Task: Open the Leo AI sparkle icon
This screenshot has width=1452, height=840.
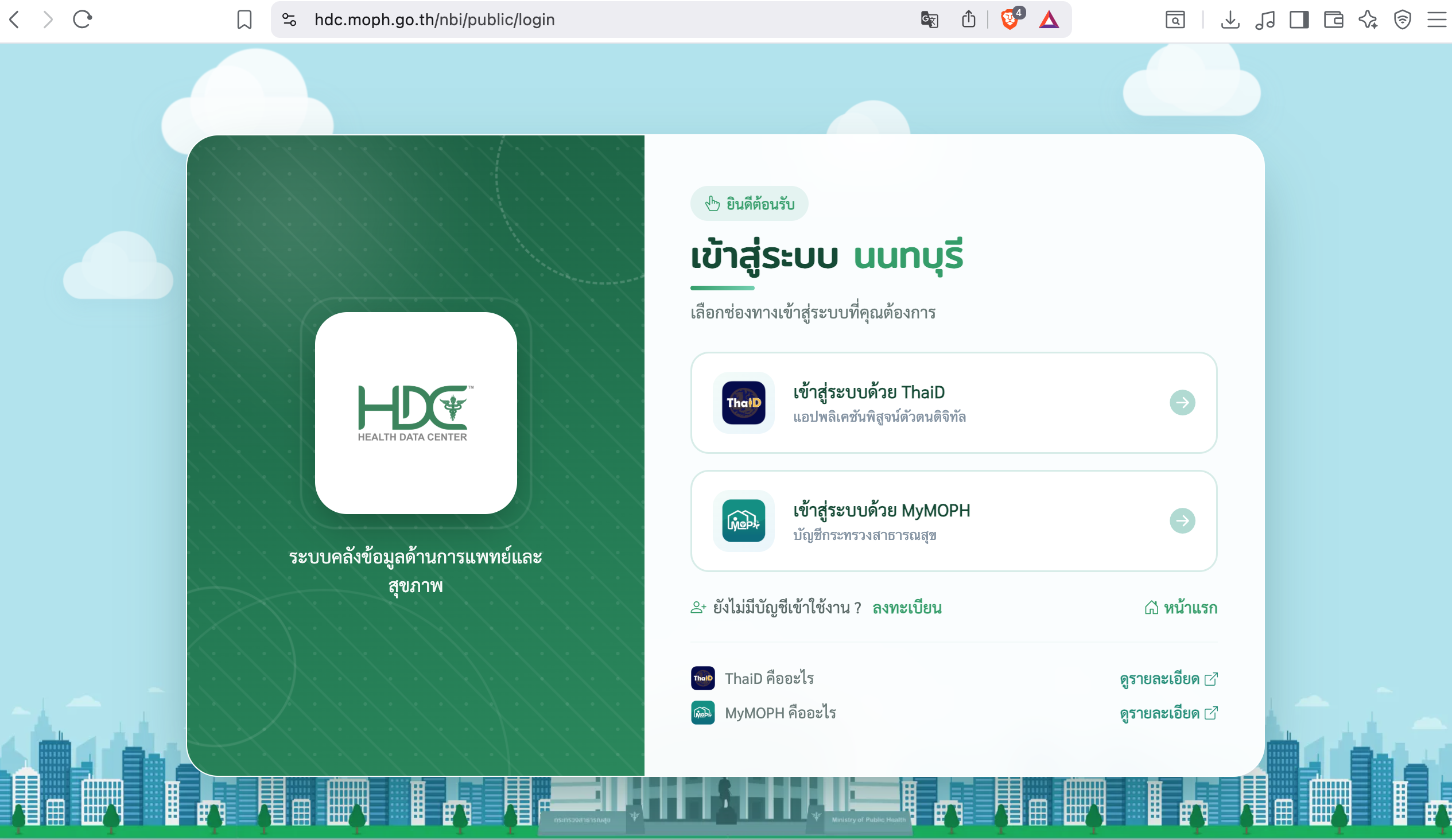Action: (x=1368, y=20)
